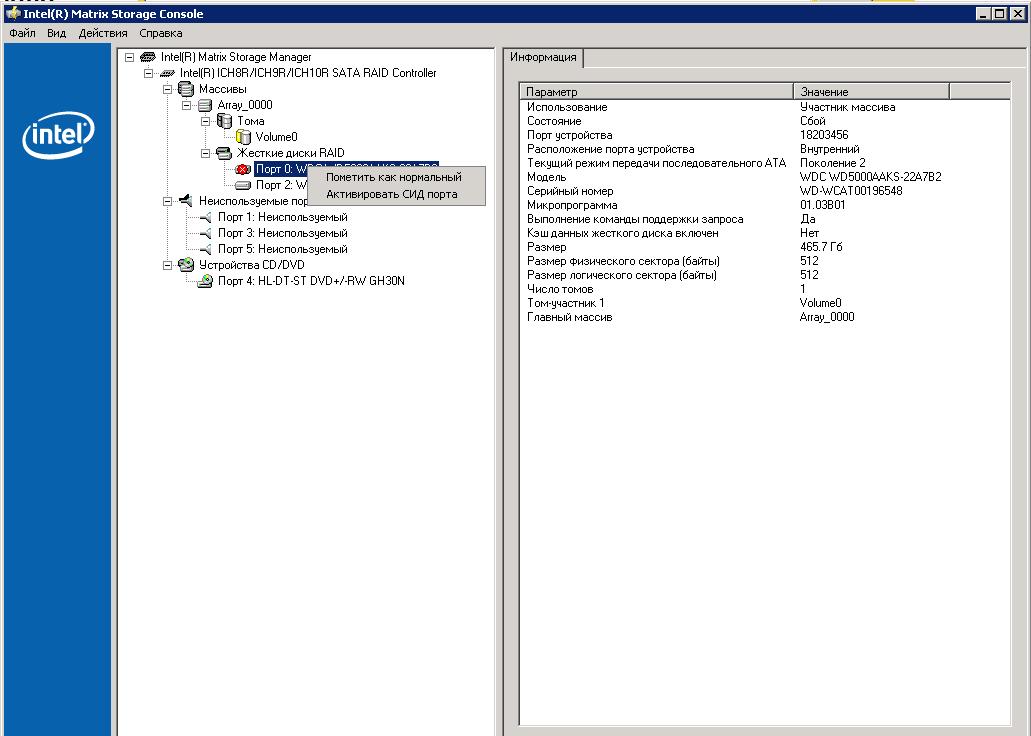Click the Кэш данных жесткого диска включен row
Viewport: 1031px width, 736px height.
[765, 233]
